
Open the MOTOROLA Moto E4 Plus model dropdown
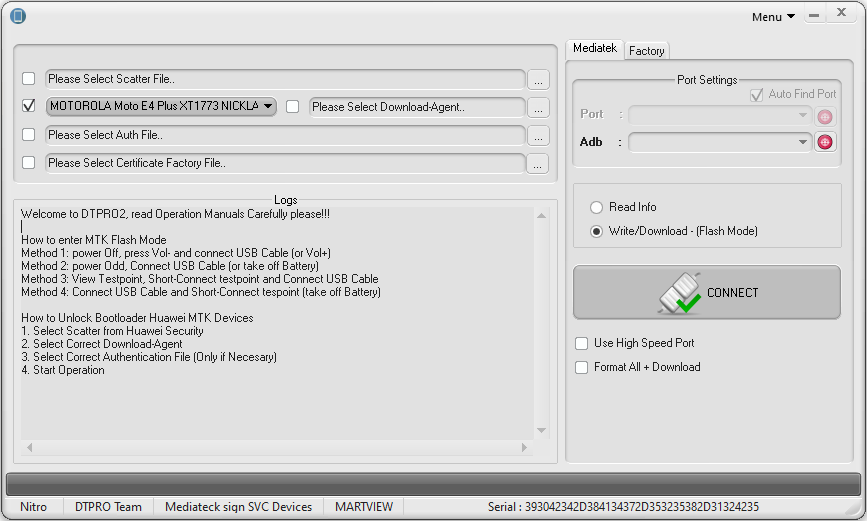pos(161,106)
